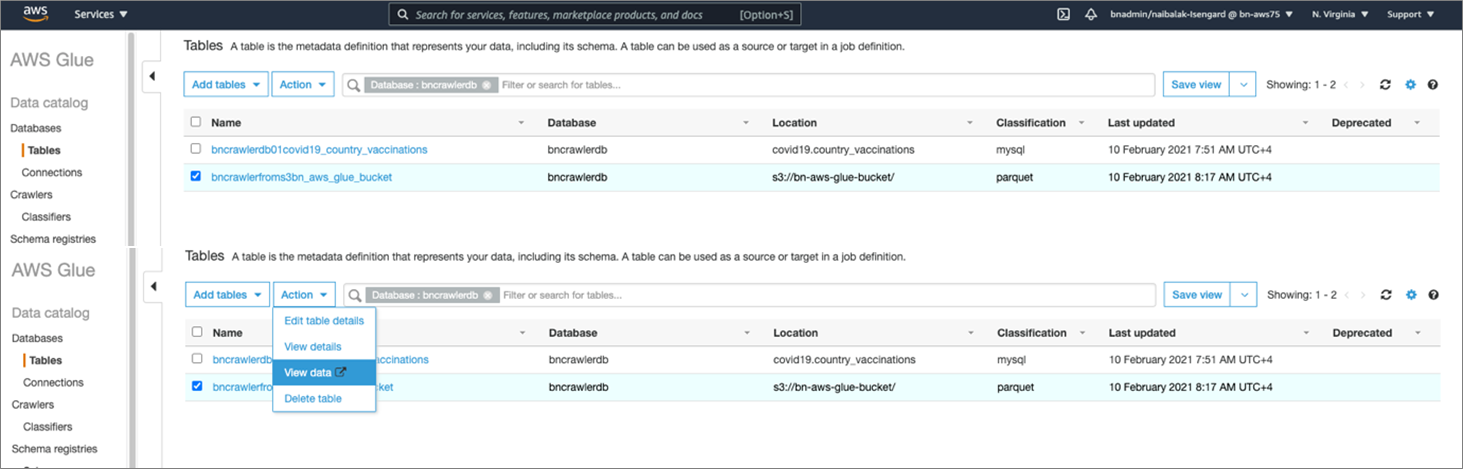Open Save view arrow dropdown in upper panel
Viewport: 1463px width, 469px height.
[x=1243, y=85]
